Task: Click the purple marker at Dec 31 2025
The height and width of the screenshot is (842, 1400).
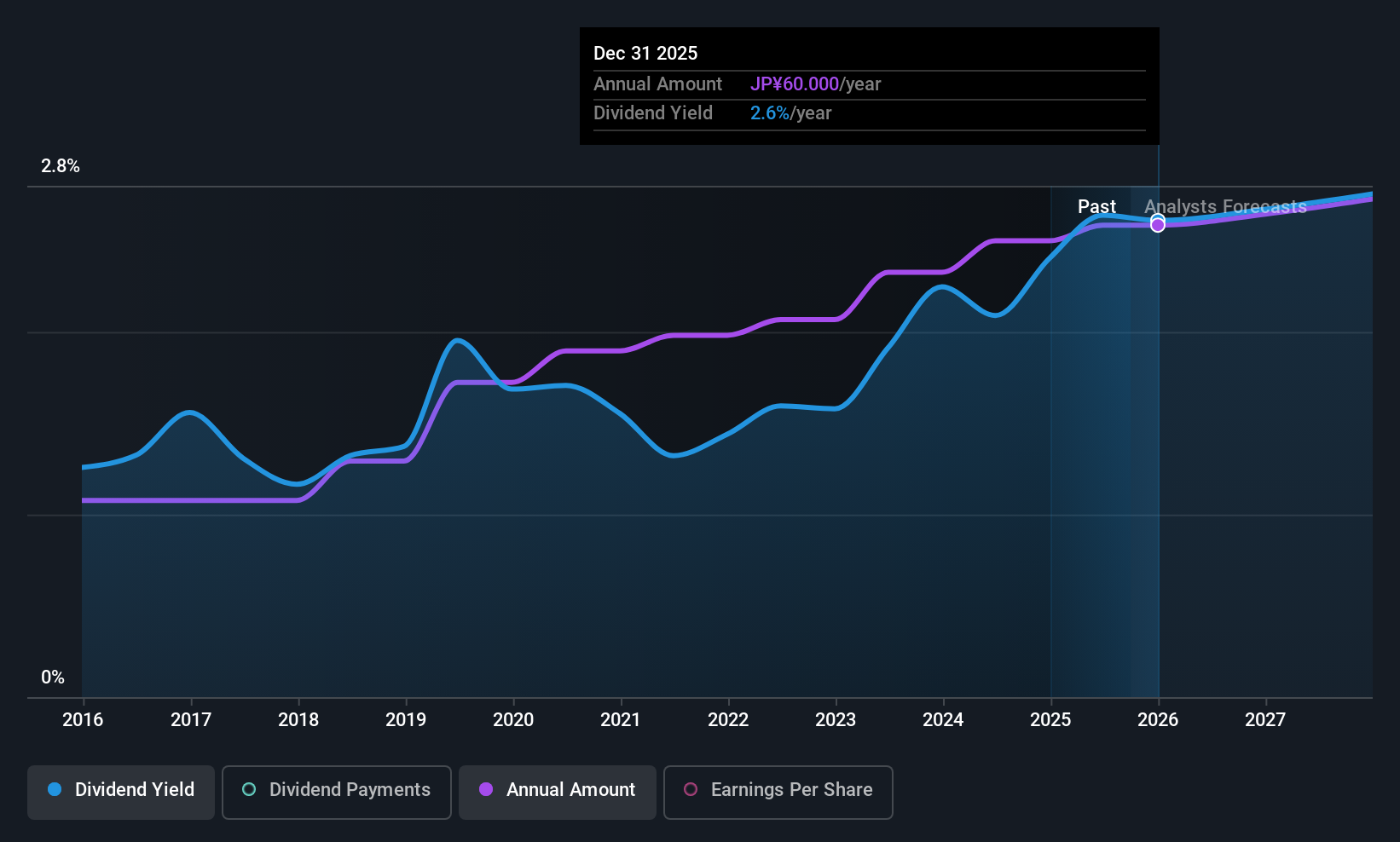Action: [x=1158, y=225]
